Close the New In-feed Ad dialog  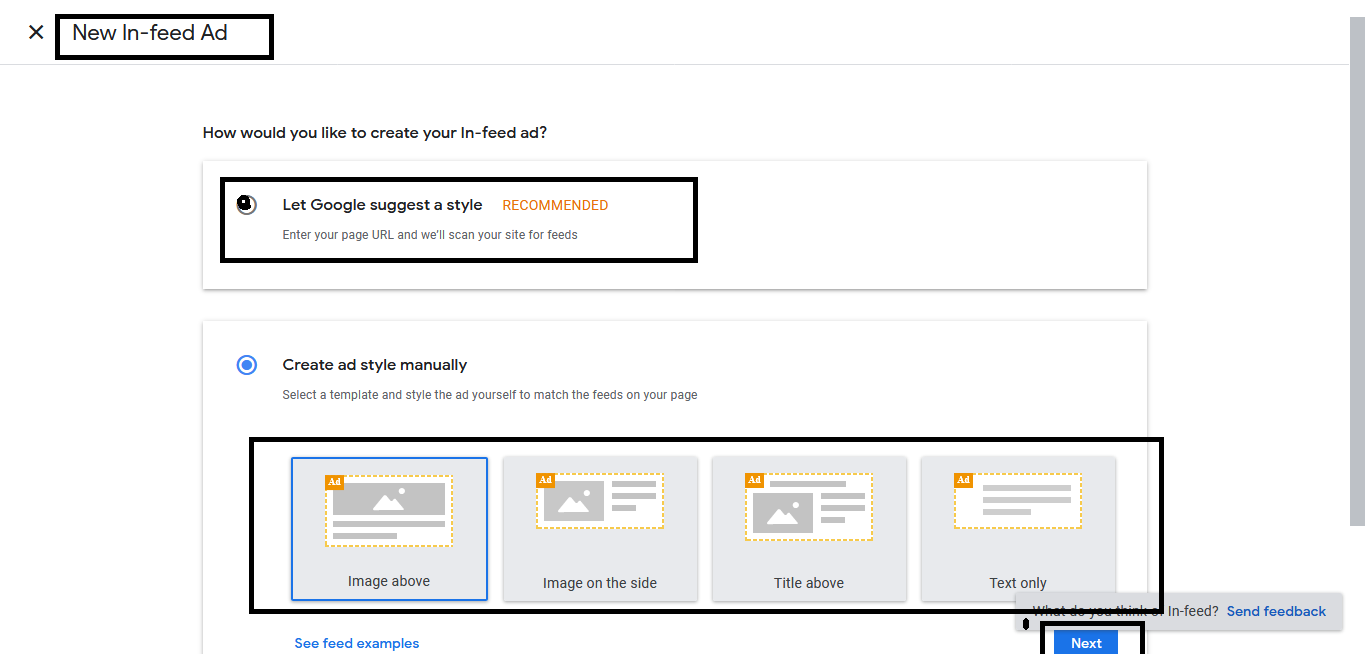[36, 32]
